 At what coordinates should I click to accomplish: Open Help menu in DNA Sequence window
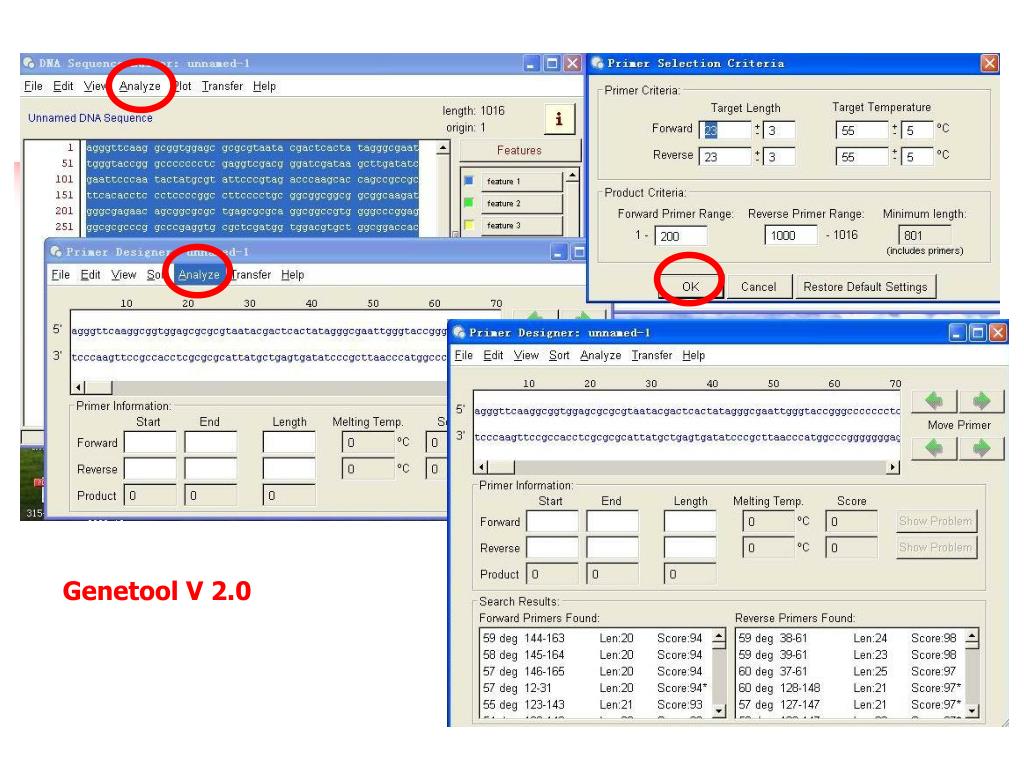click(x=264, y=86)
